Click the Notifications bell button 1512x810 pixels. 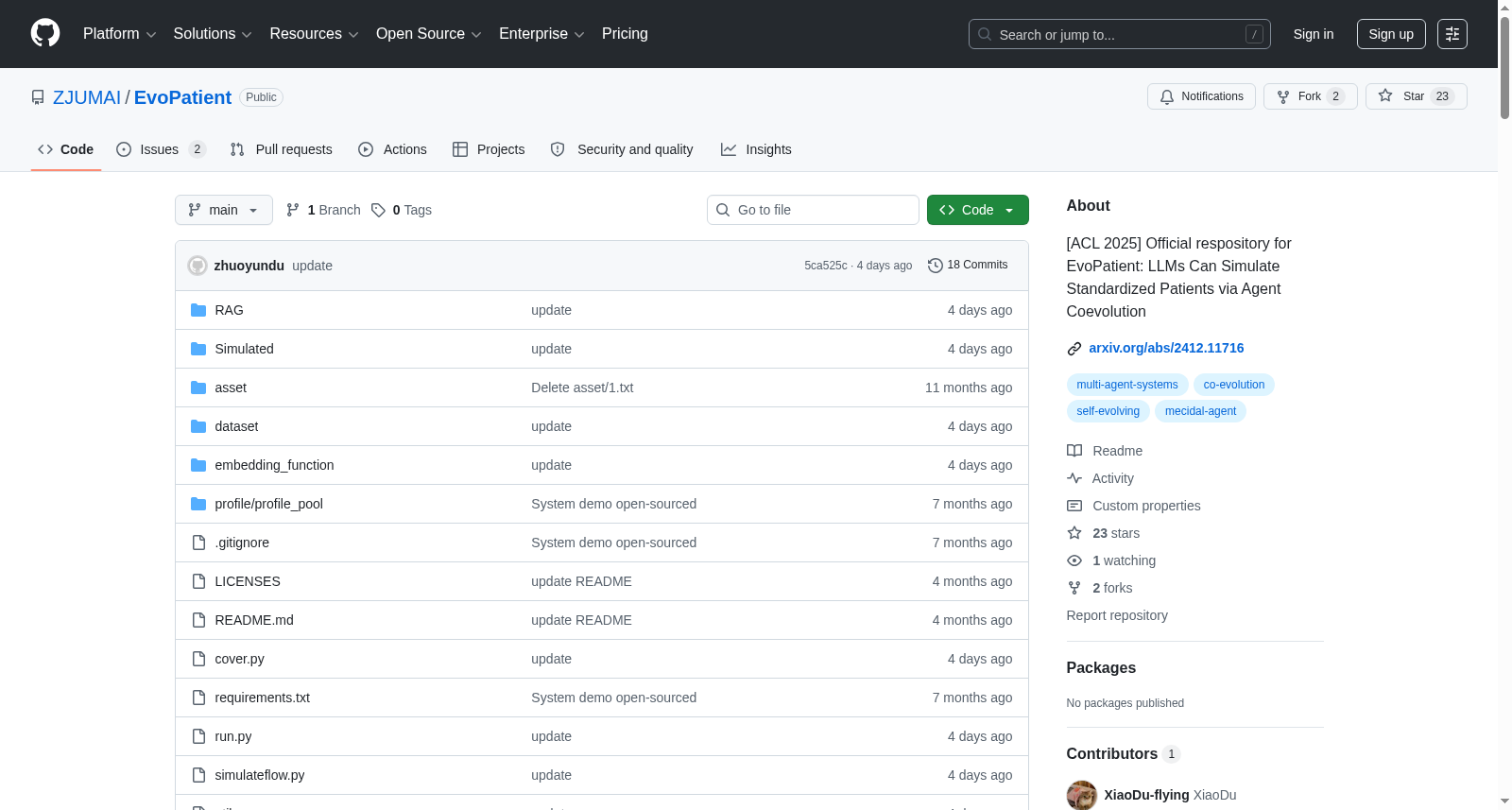[x=1201, y=96]
